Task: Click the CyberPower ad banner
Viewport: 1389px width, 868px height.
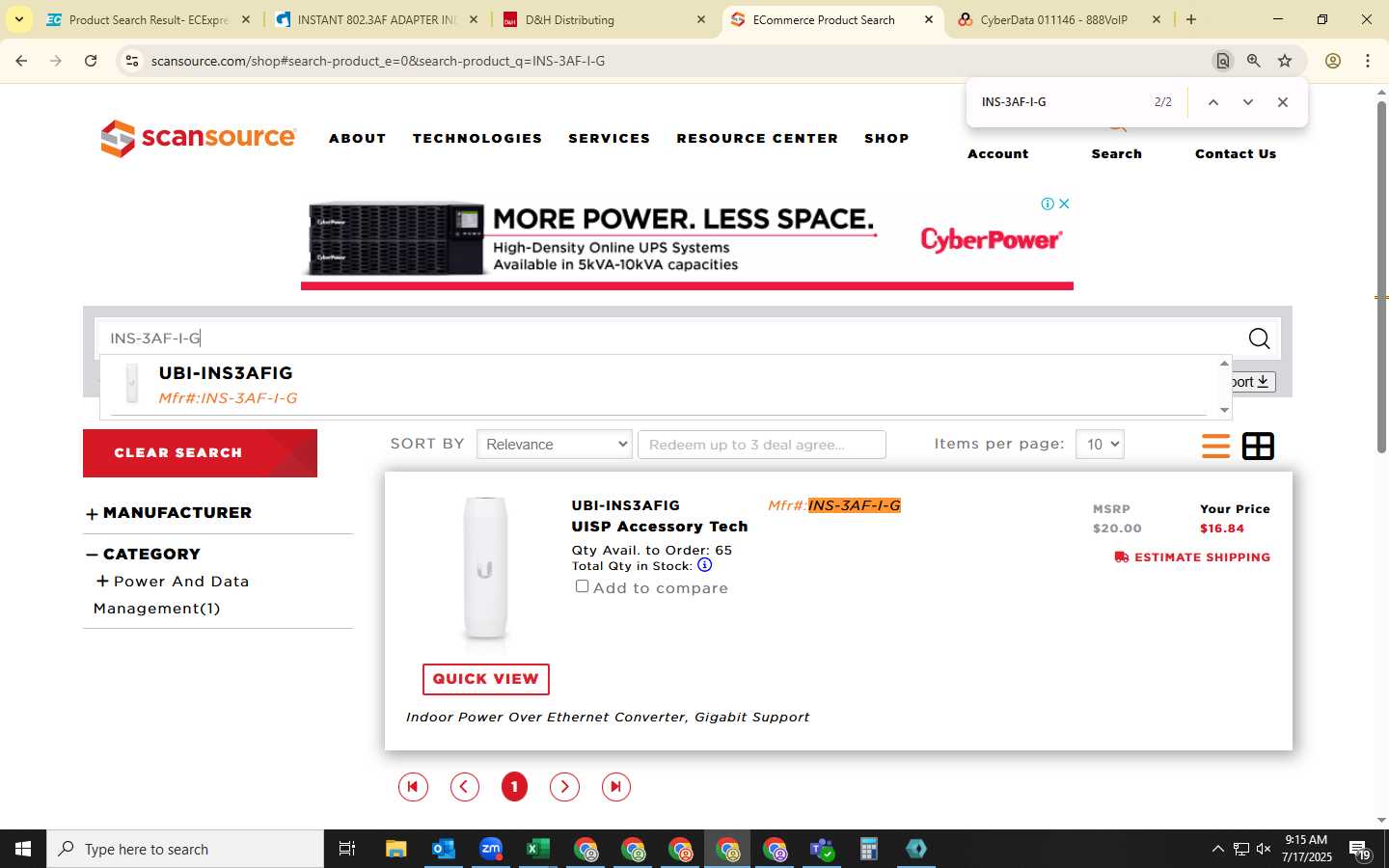Action: pyautogui.click(x=687, y=242)
